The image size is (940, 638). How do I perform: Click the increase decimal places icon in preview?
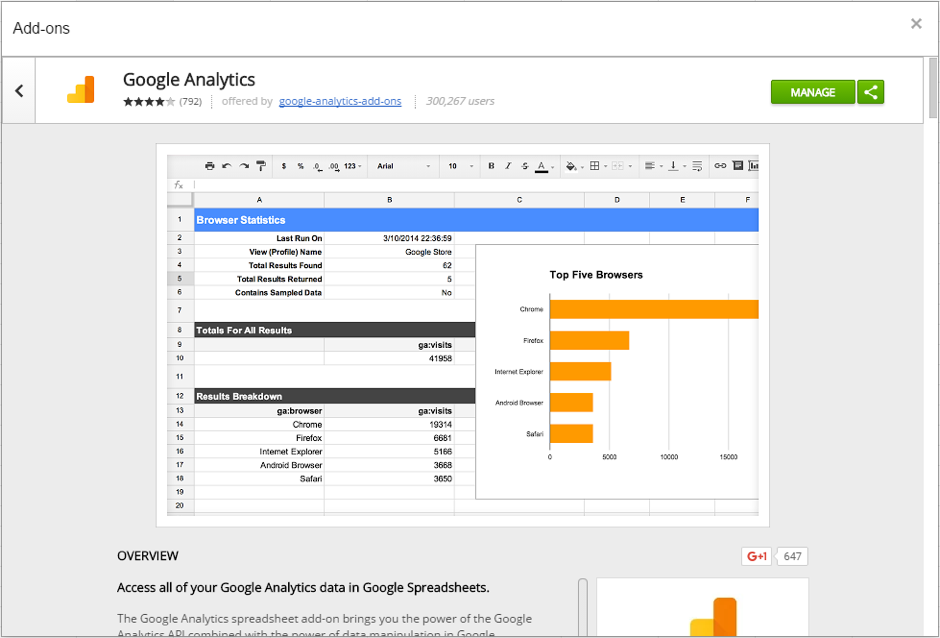click(x=333, y=166)
